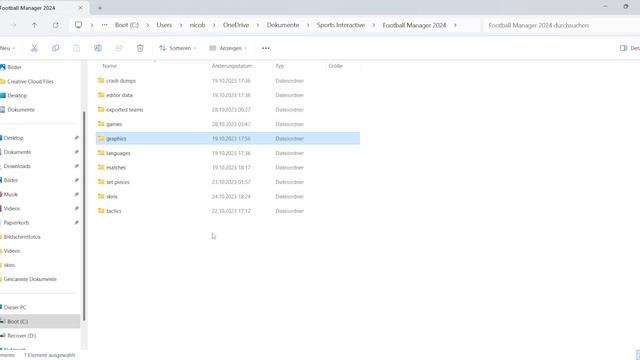This screenshot has width=640, height=360.
Task: Expand chevron after Dokumente breadcrumb
Action: (308, 25)
